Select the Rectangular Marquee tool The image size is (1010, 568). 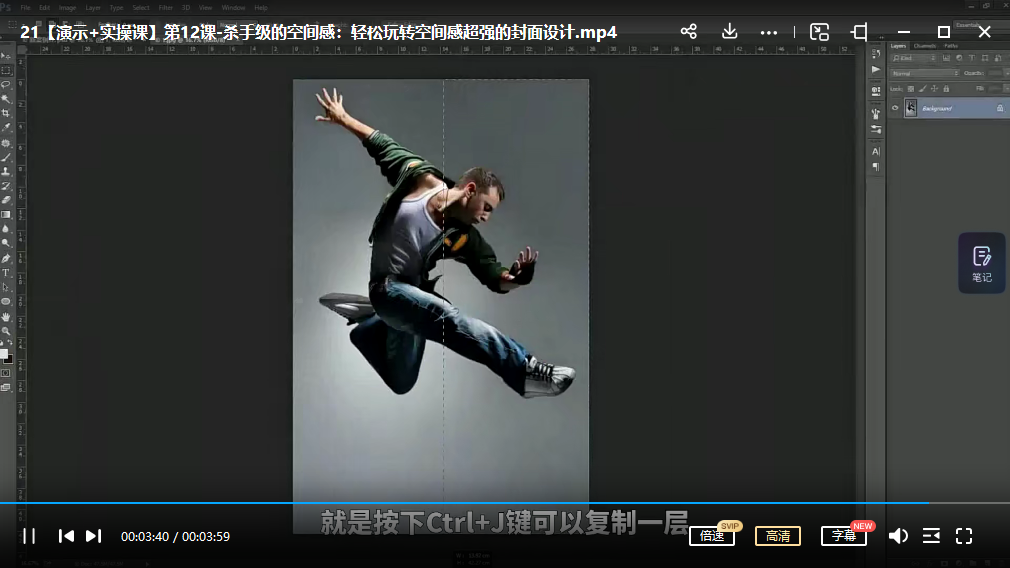[6, 70]
